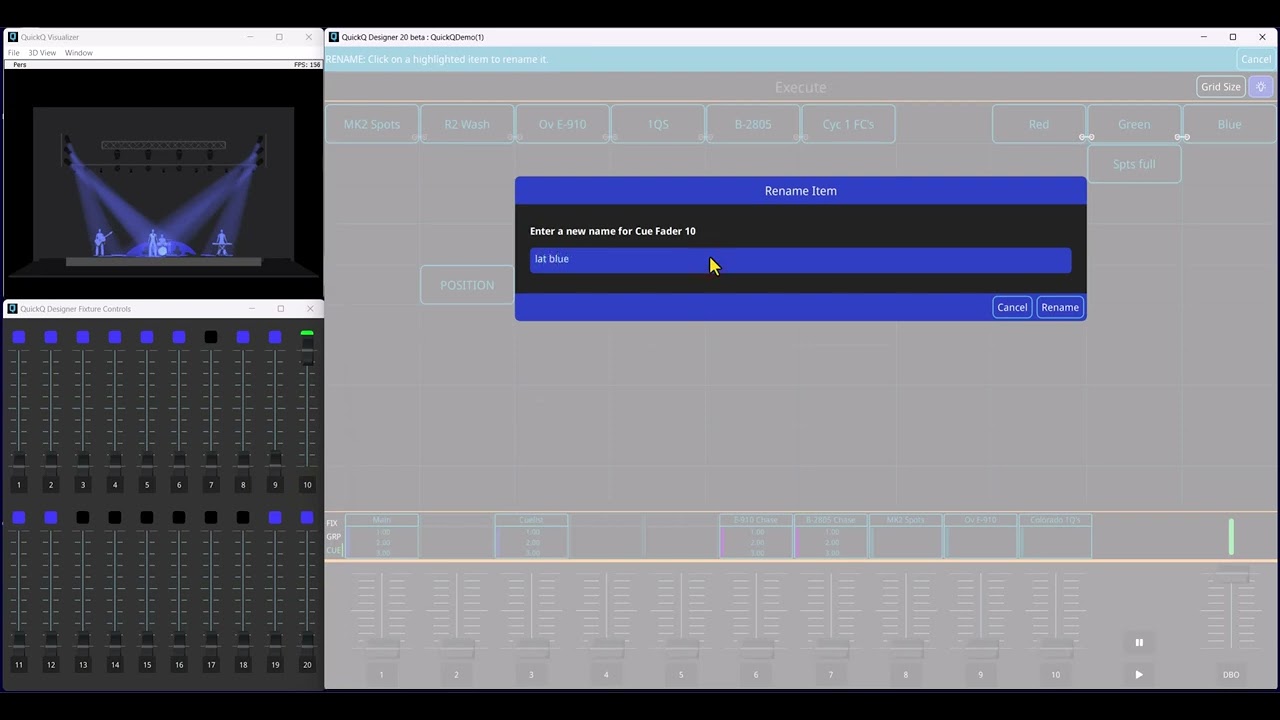
Task: Click the brightness sun icon beside Grid Size
Action: pyautogui.click(x=1261, y=87)
